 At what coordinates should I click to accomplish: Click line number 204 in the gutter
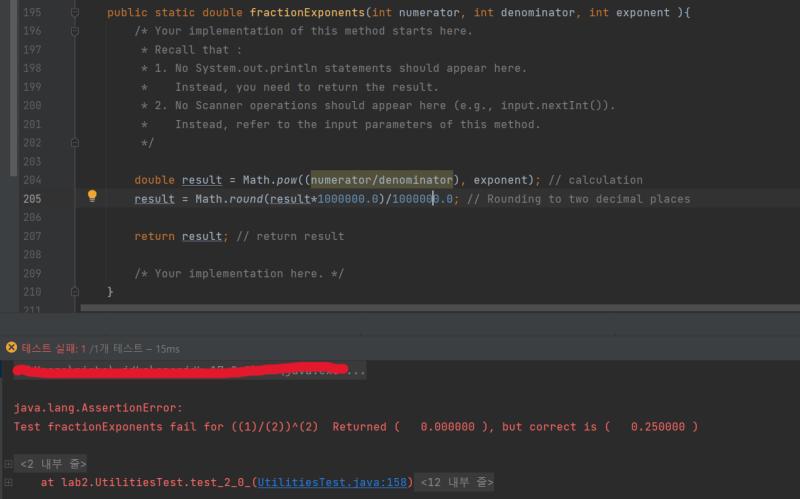click(x=32, y=180)
